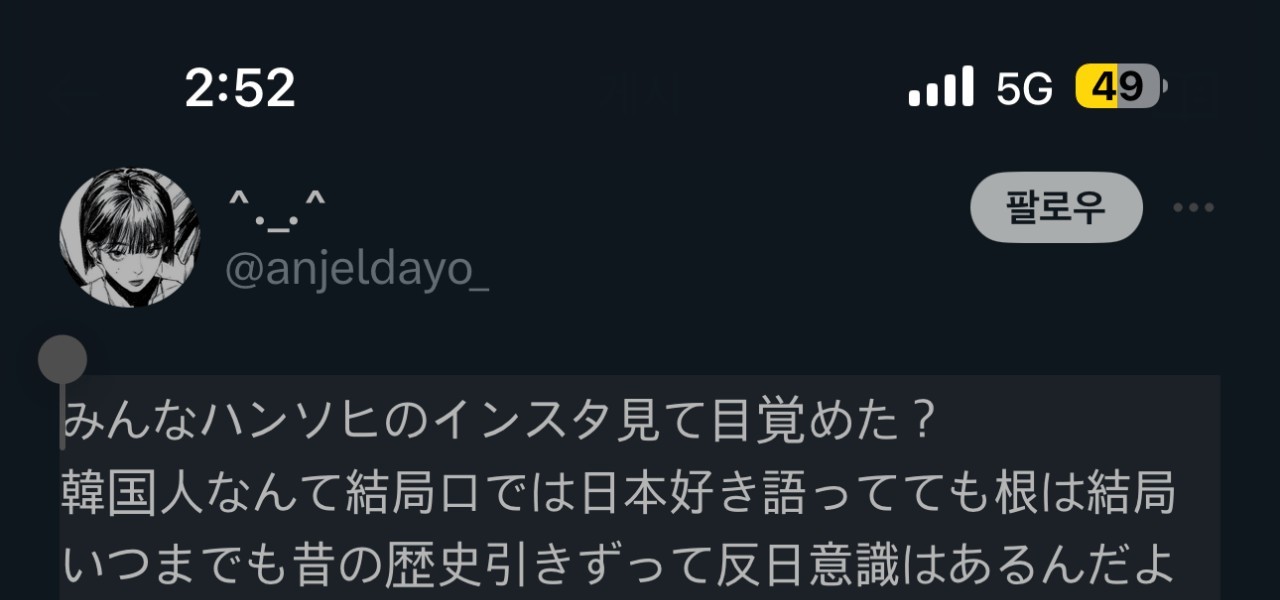Viewport: 1280px width, 600px height.
Task: Tap the 2:52 clock in status bar
Action: (x=240, y=88)
